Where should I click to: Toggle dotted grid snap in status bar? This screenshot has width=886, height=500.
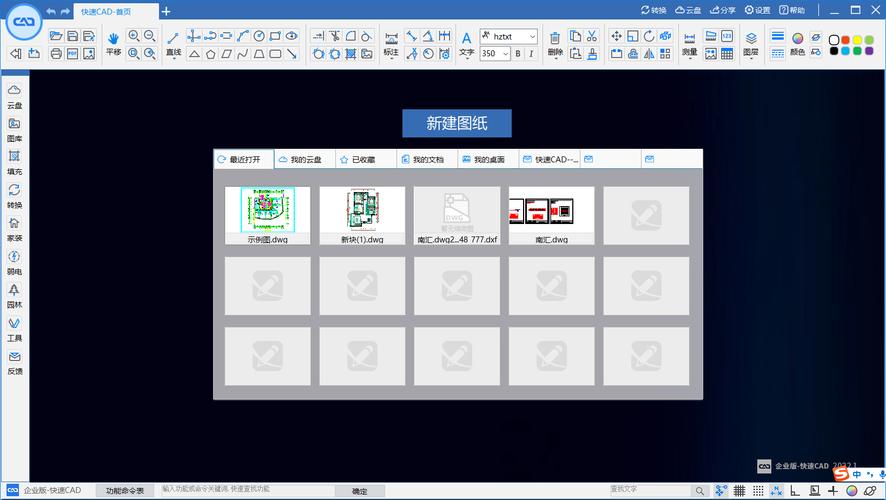(x=758, y=490)
